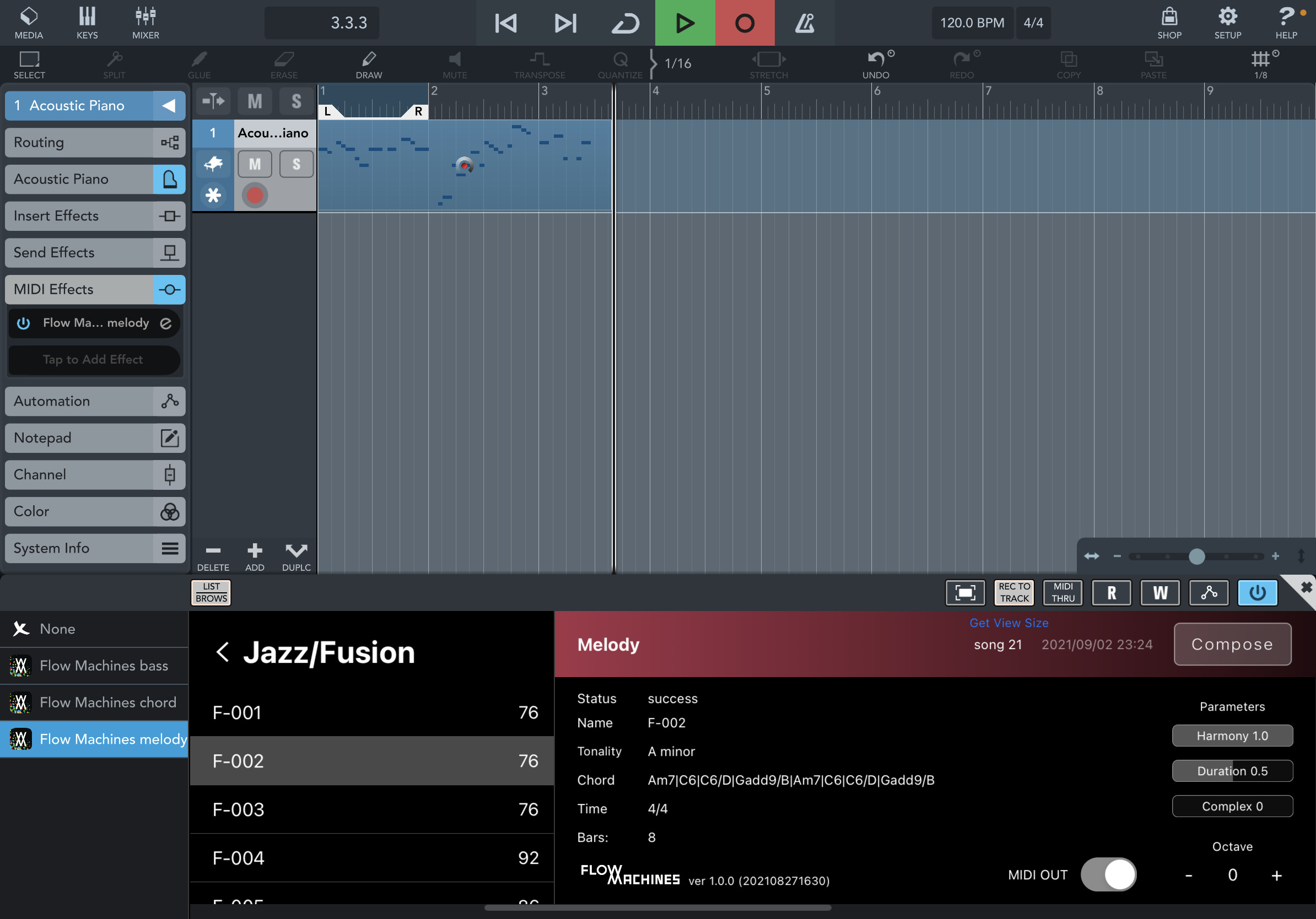1316x919 pixels.
Task: Change the 4/4 time signature
Action: (1033, 23)
